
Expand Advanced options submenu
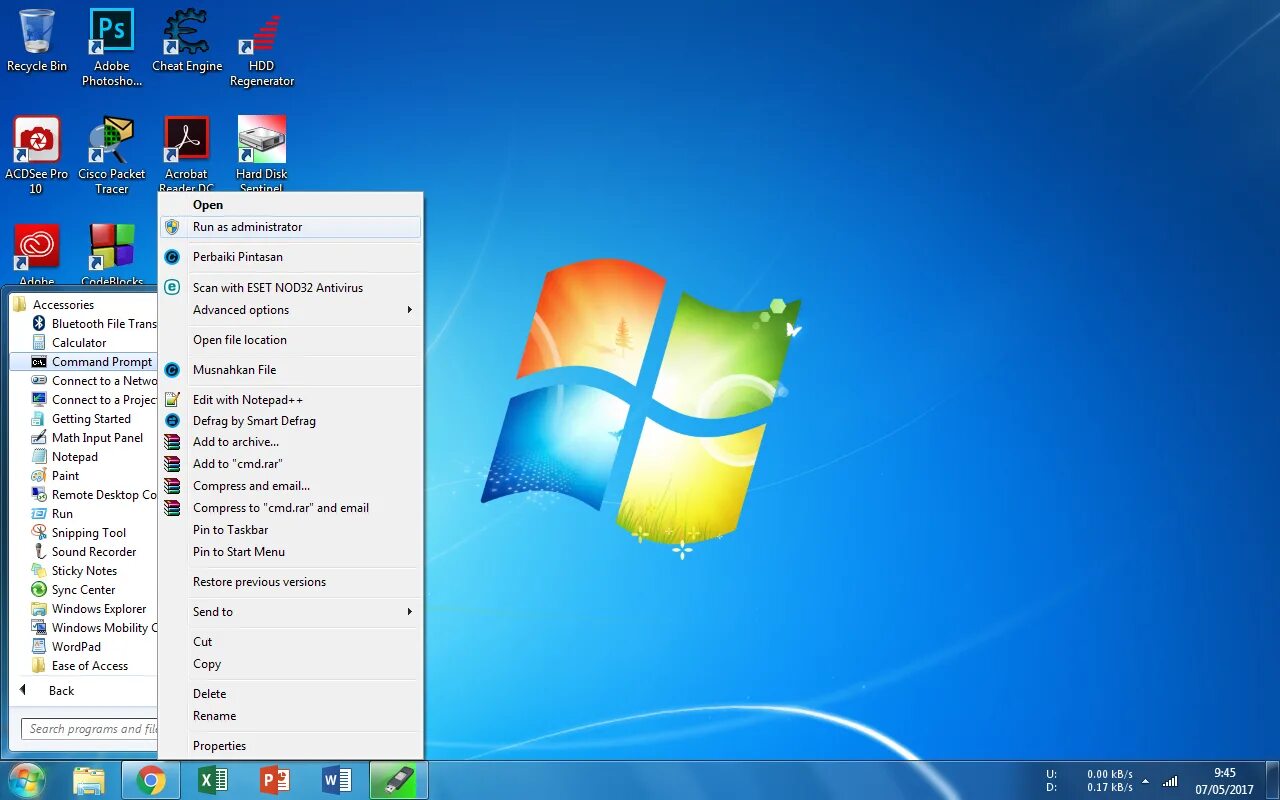click(291, 310)
